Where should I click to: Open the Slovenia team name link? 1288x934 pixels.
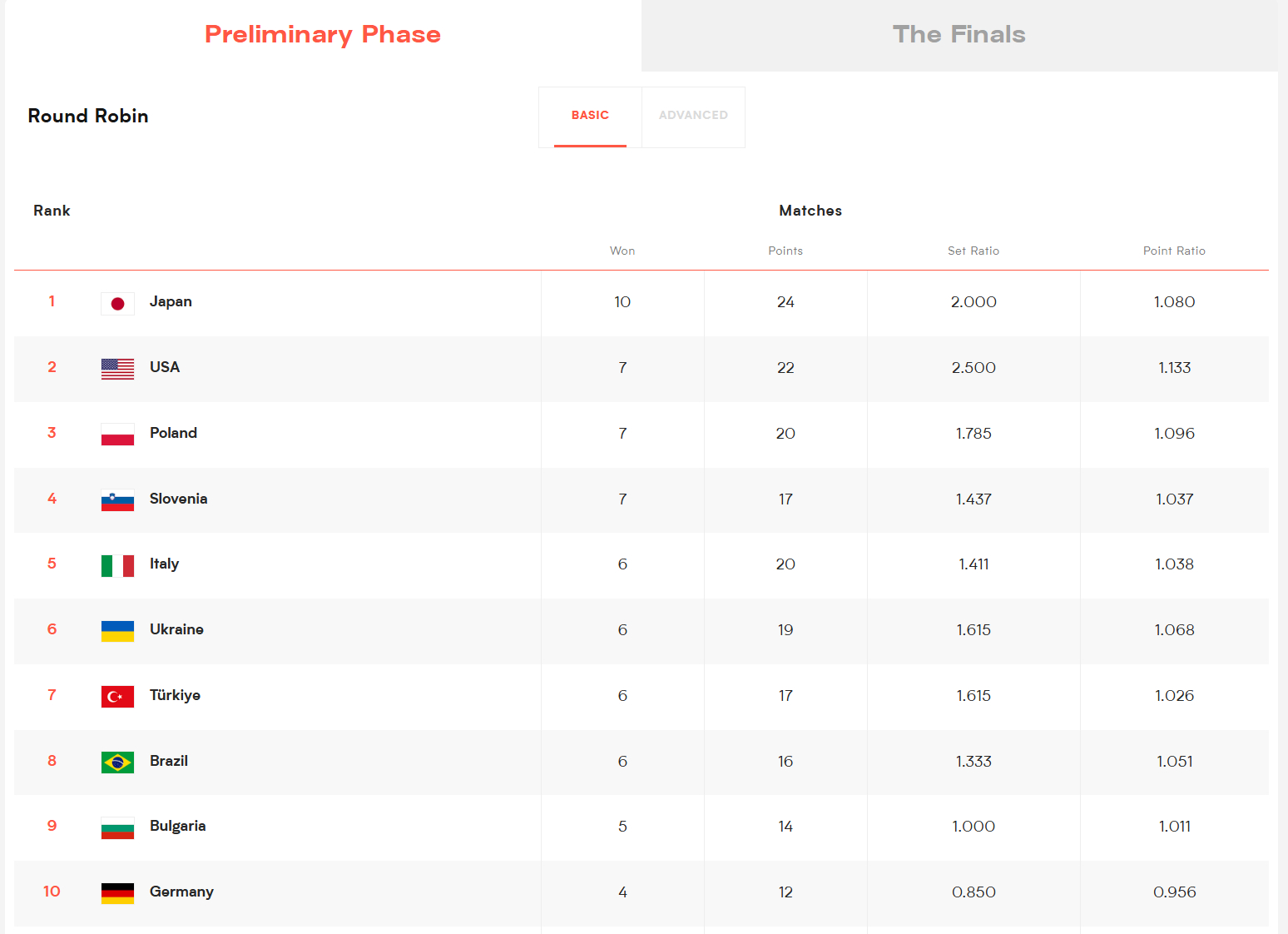click(x=178, y=499)
